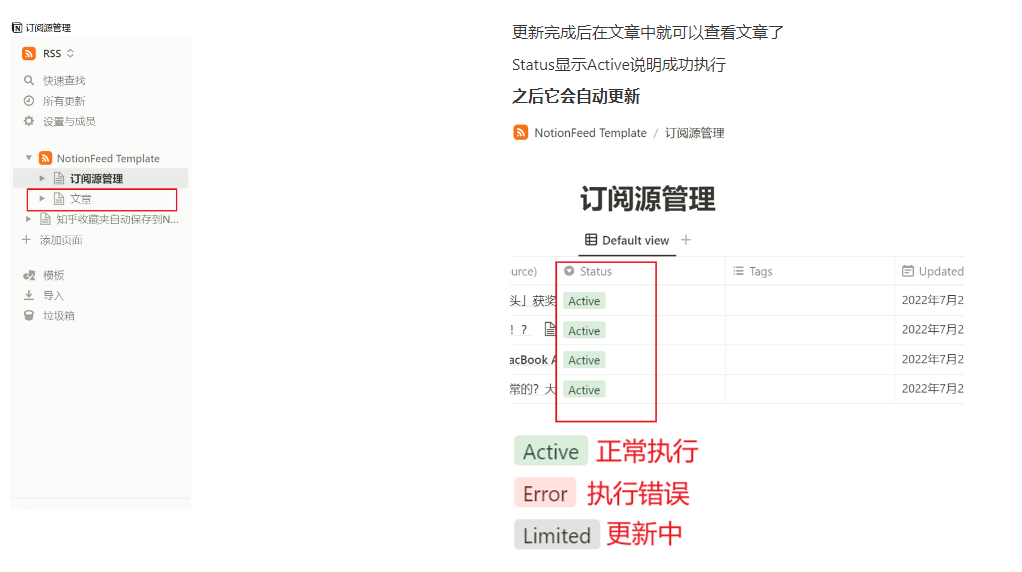Click the 模板 templates icon
This screenshot has height=572, width=1022.
click(x=29, y=275)
